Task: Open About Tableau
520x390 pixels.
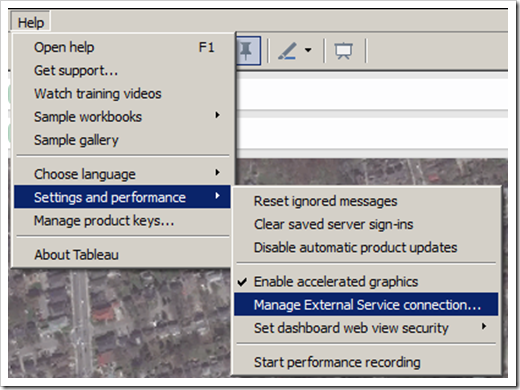Action: pos(122,255)
